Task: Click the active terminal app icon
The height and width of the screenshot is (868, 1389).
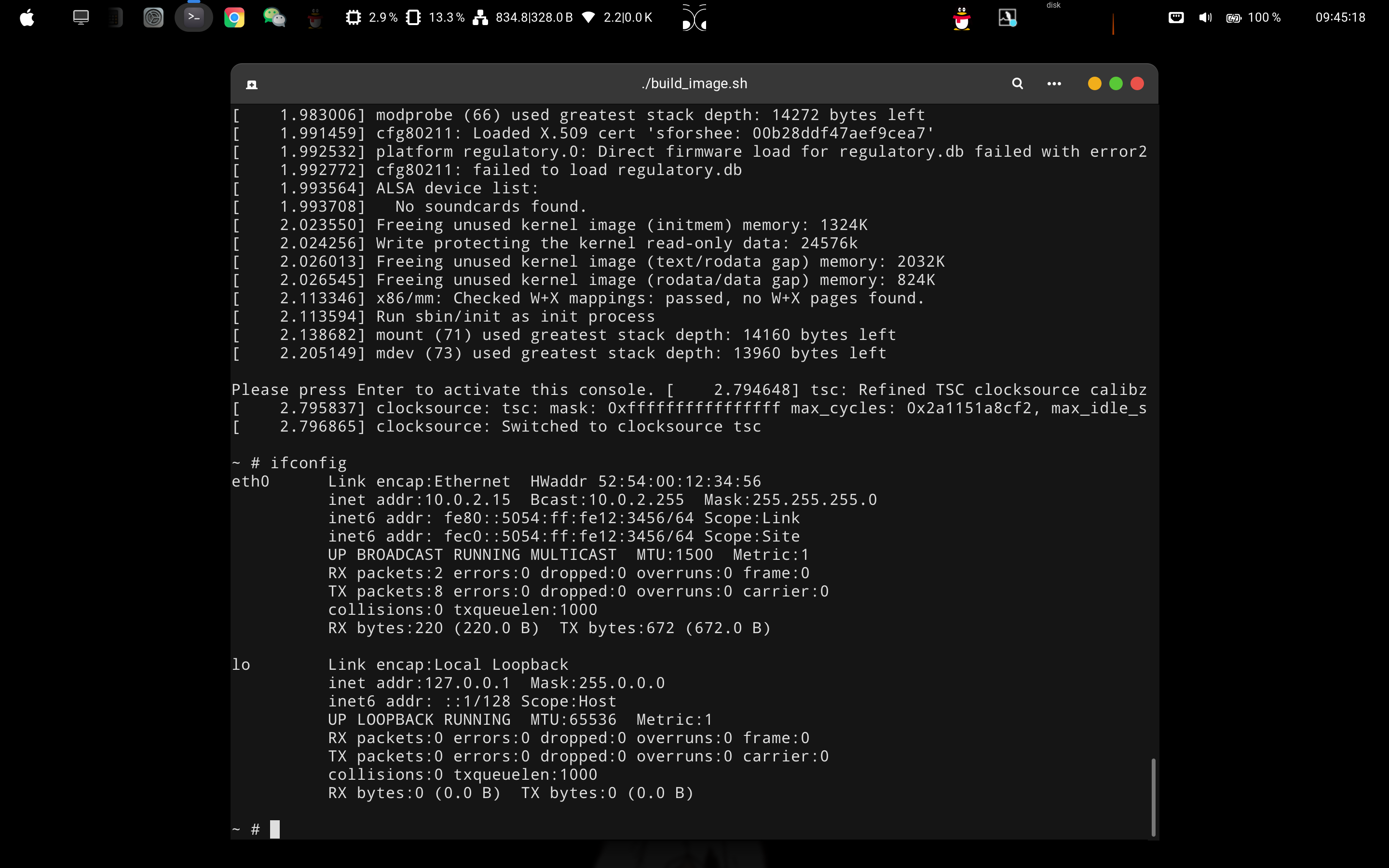Action: click(193, 18)
